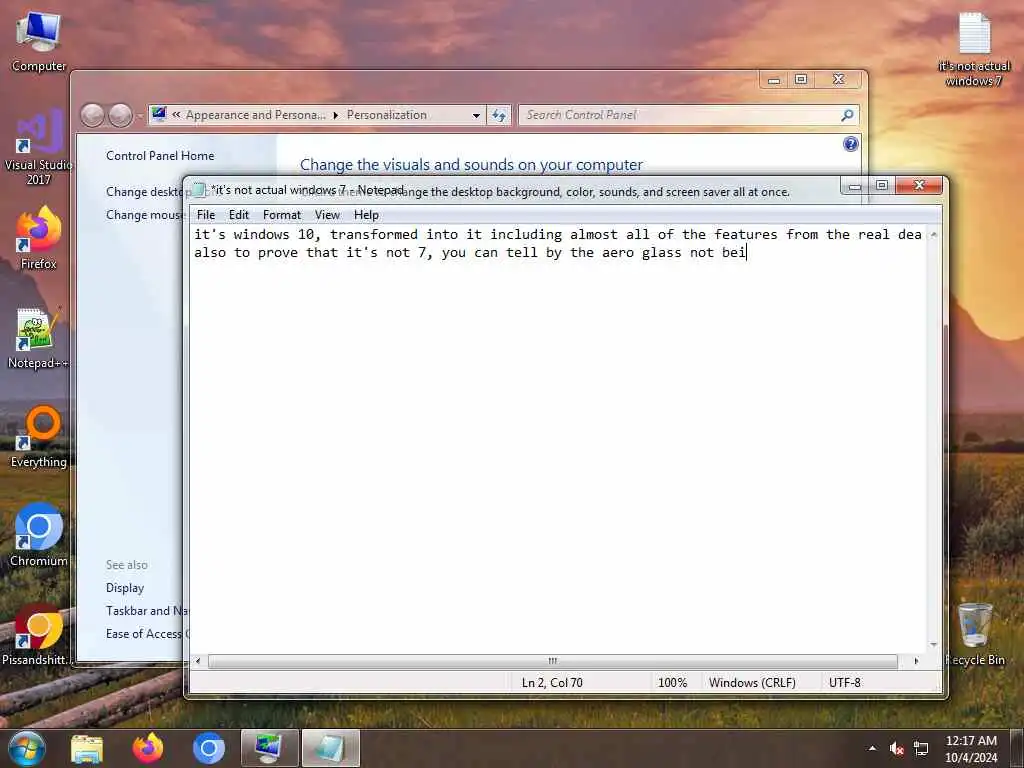This screenshot has width=1024, height=768.
Task: Launch Chromium from the taskbar
Action: pos(209,748)
